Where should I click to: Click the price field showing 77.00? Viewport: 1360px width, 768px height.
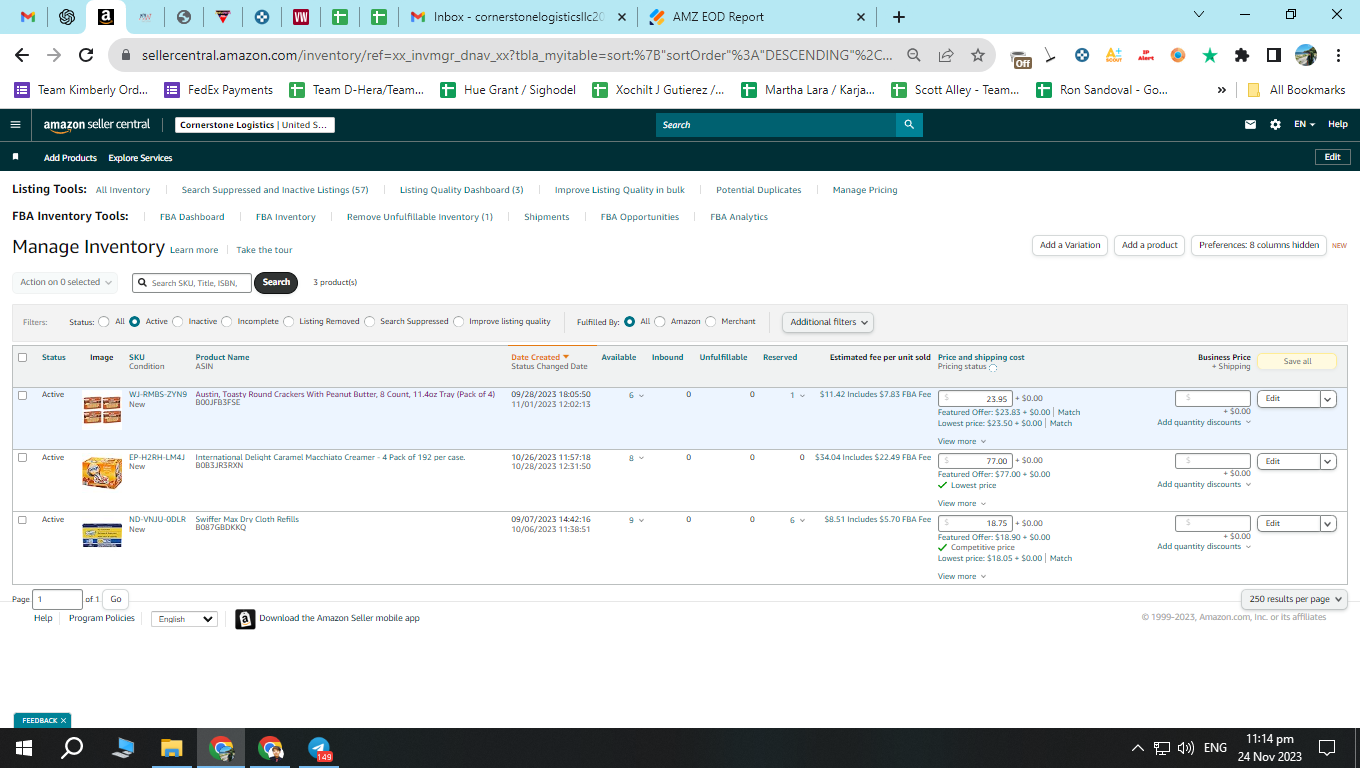point(975,461)
